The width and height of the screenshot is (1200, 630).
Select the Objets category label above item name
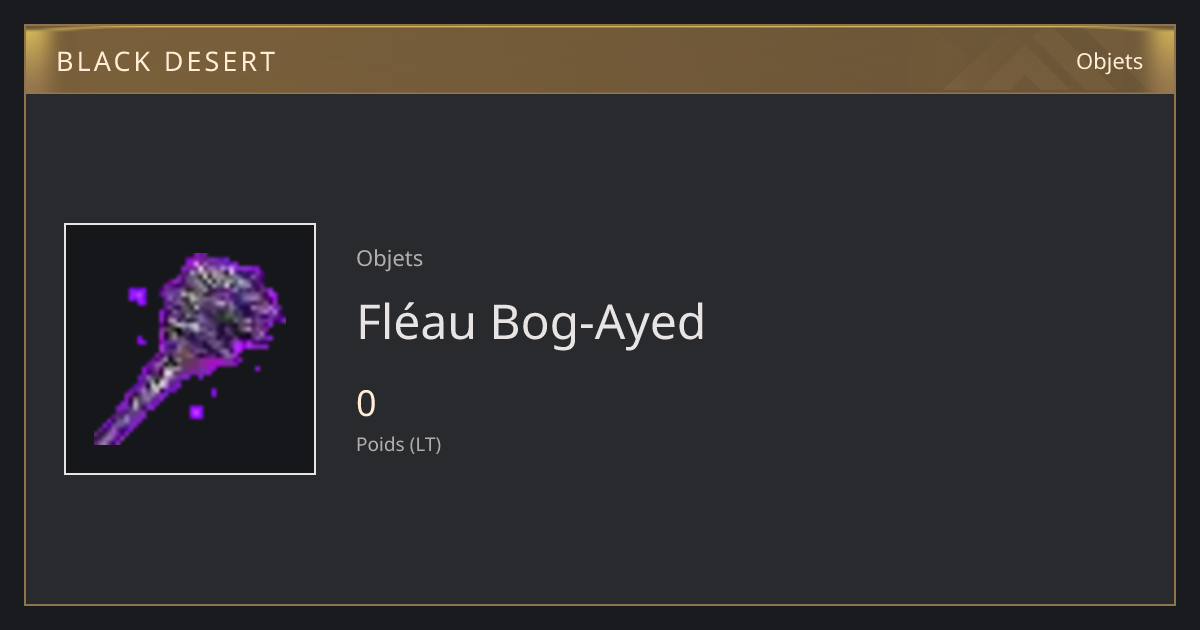pyautogui.click(x=390, y=258)
